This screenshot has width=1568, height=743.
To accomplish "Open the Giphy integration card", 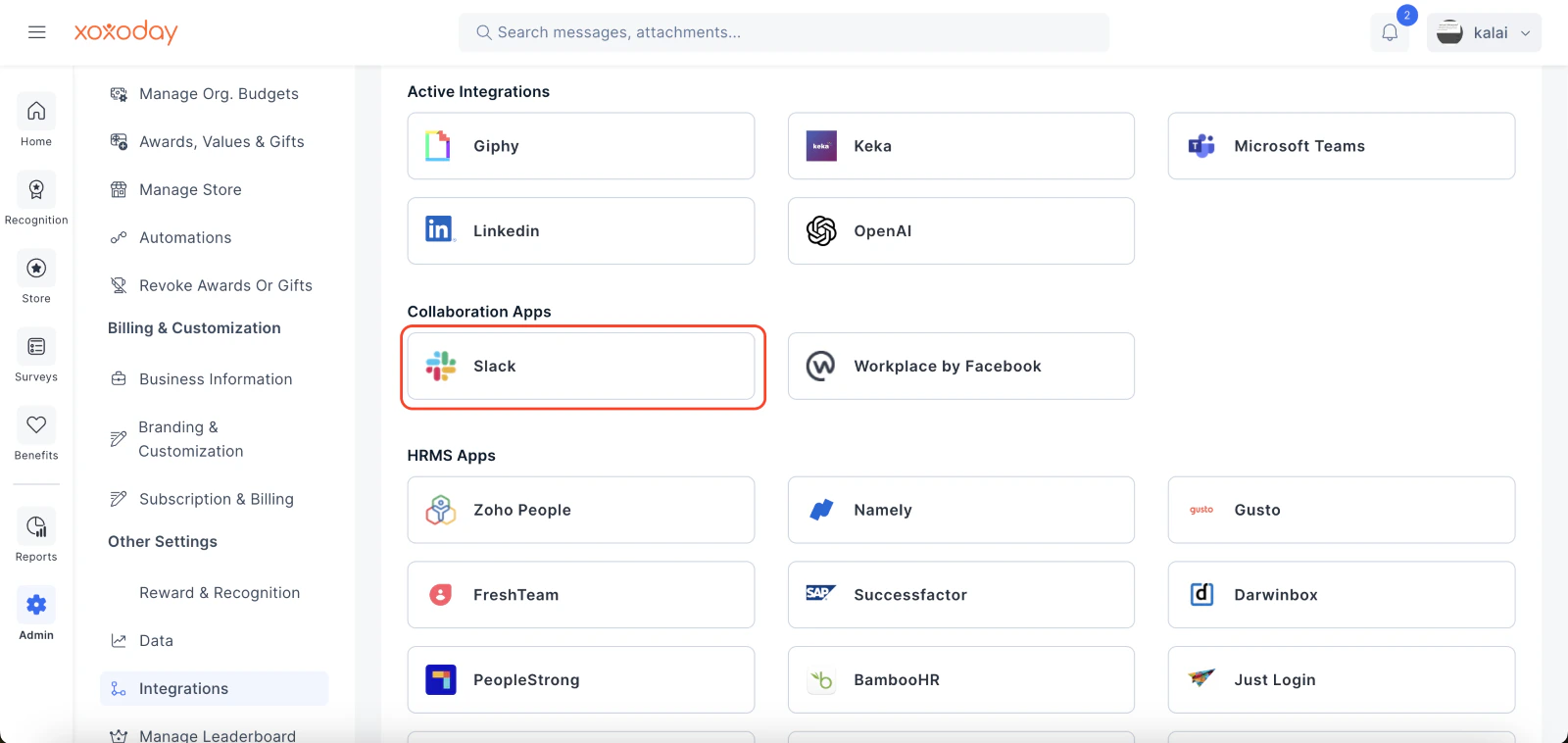I will click(x=581, y=146).
